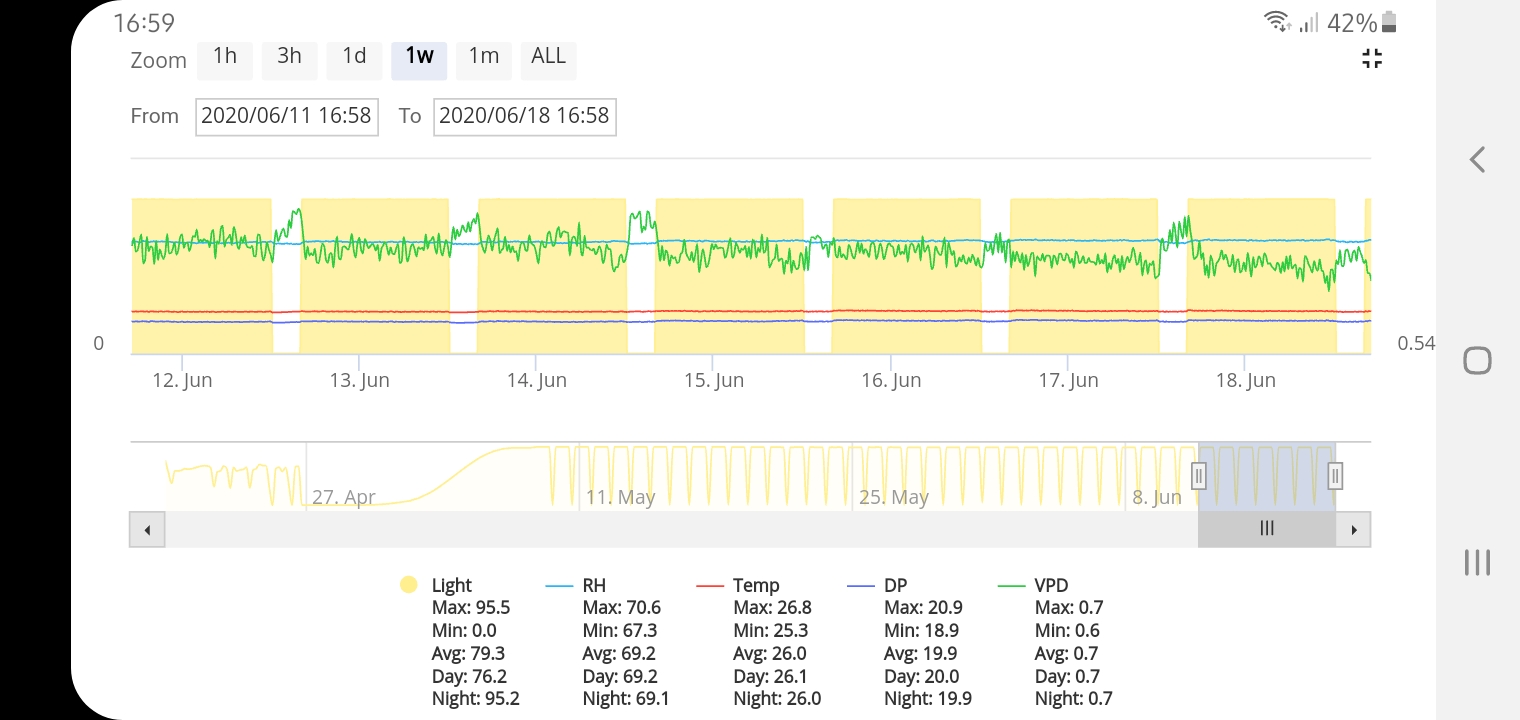Screen dimensions: 1520x720
Task: Click the 25. May navigator label
Action: pos(894,497)
